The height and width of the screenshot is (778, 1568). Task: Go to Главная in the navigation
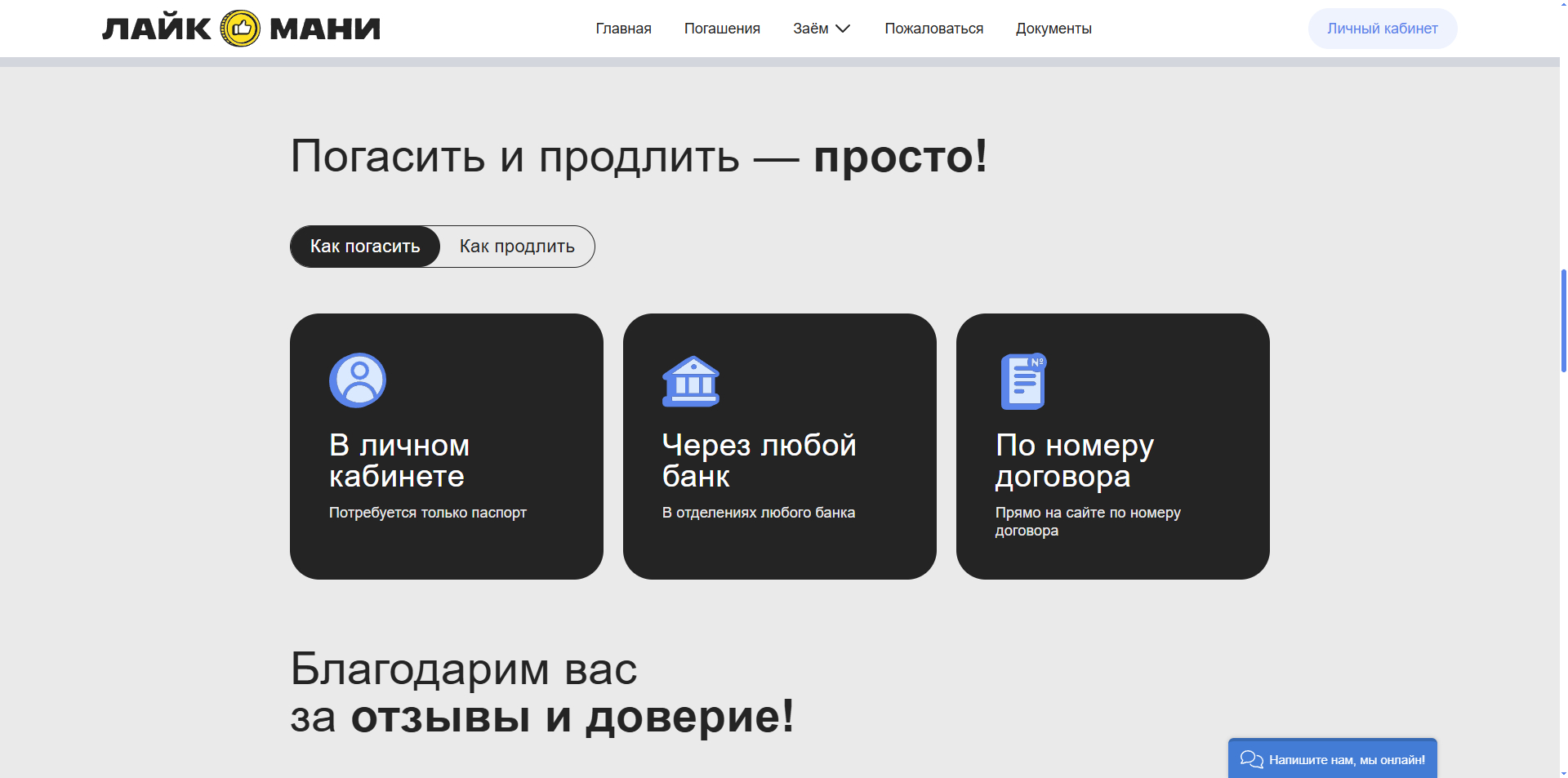point(623,29)
